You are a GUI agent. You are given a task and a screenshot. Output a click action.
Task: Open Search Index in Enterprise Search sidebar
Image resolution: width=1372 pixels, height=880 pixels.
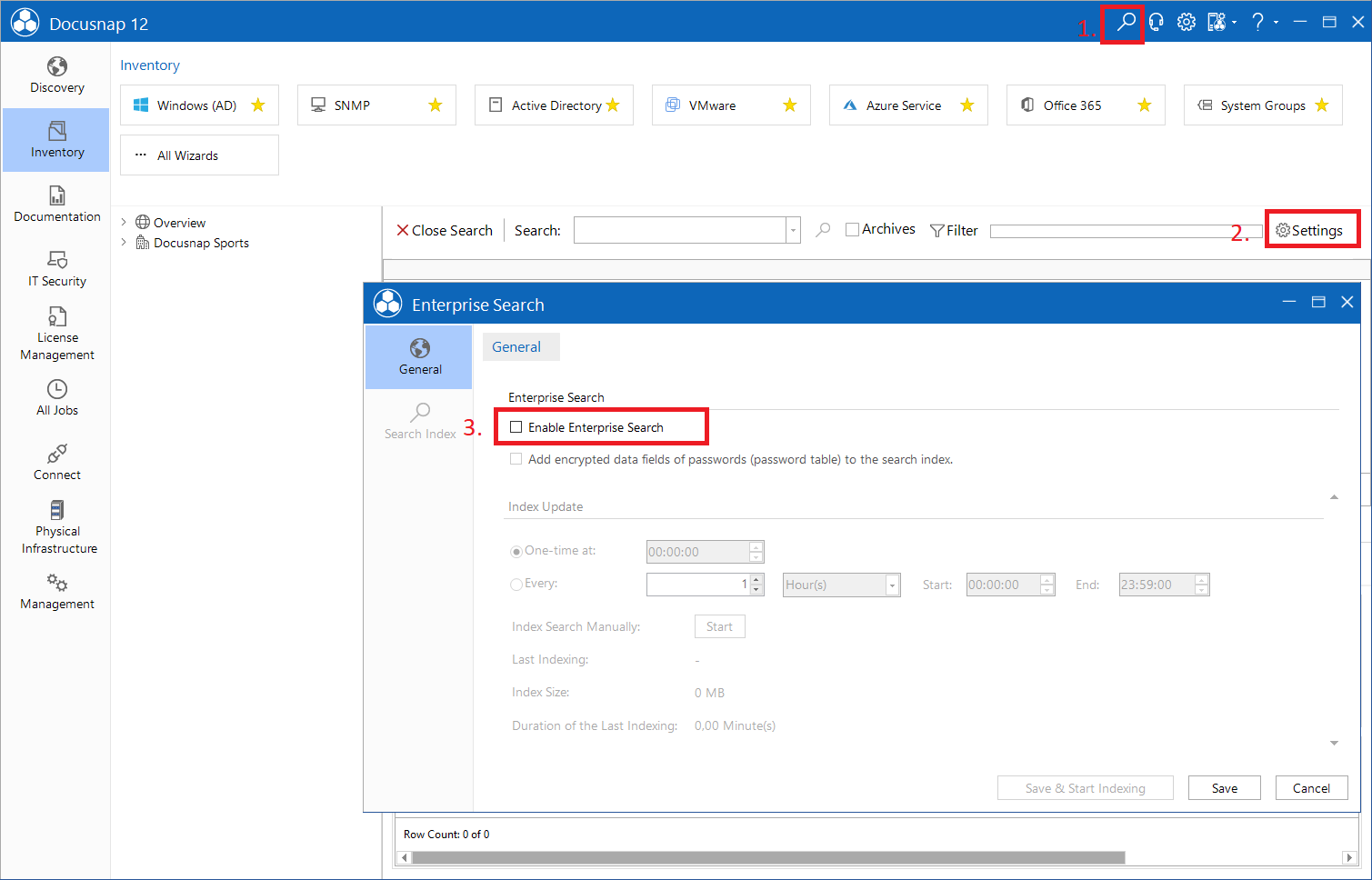(x=419, y=421)
